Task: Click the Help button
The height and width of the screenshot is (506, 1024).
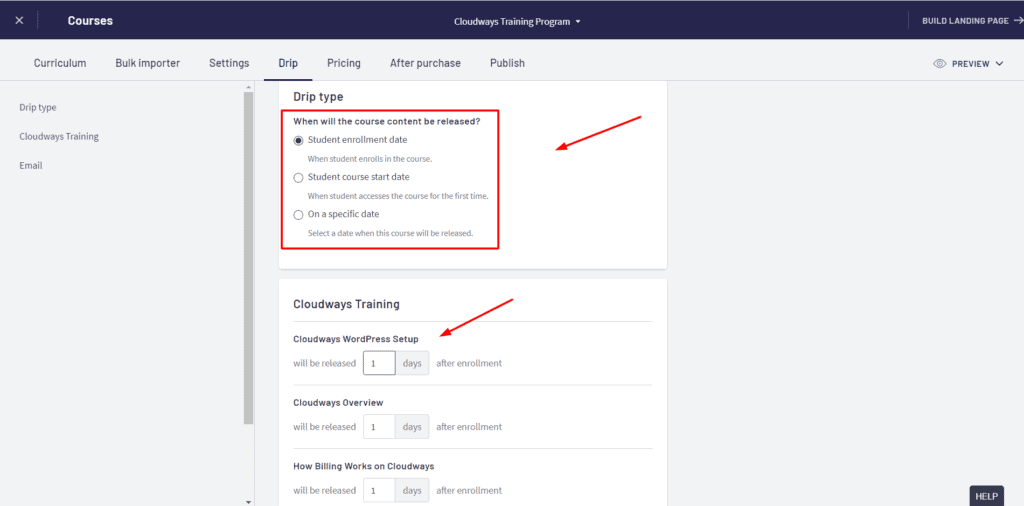Action: point(986,496)
